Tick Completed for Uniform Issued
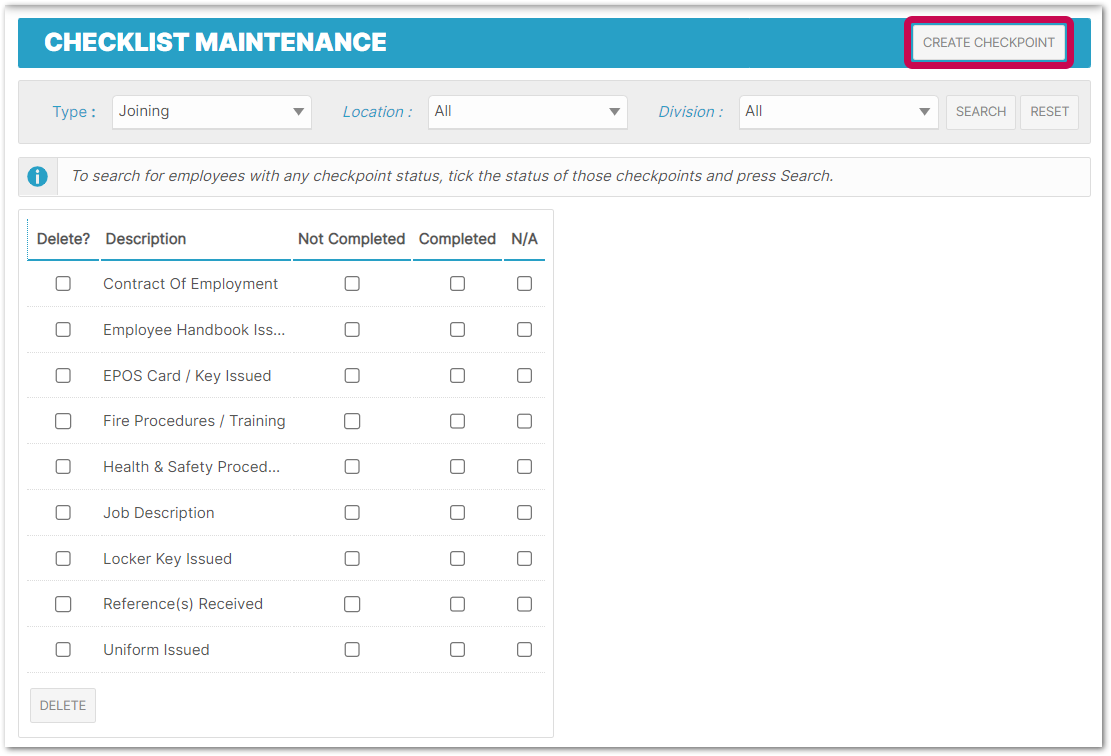Viewport: 1111px width, 756px height. point(458,650)
